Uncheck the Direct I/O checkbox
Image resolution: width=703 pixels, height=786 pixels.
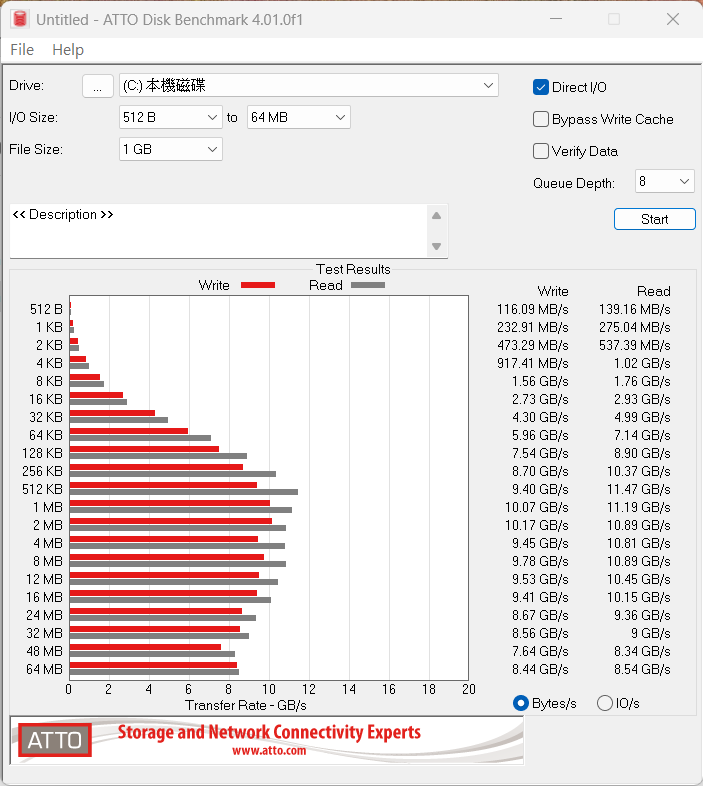coord(541,87)
